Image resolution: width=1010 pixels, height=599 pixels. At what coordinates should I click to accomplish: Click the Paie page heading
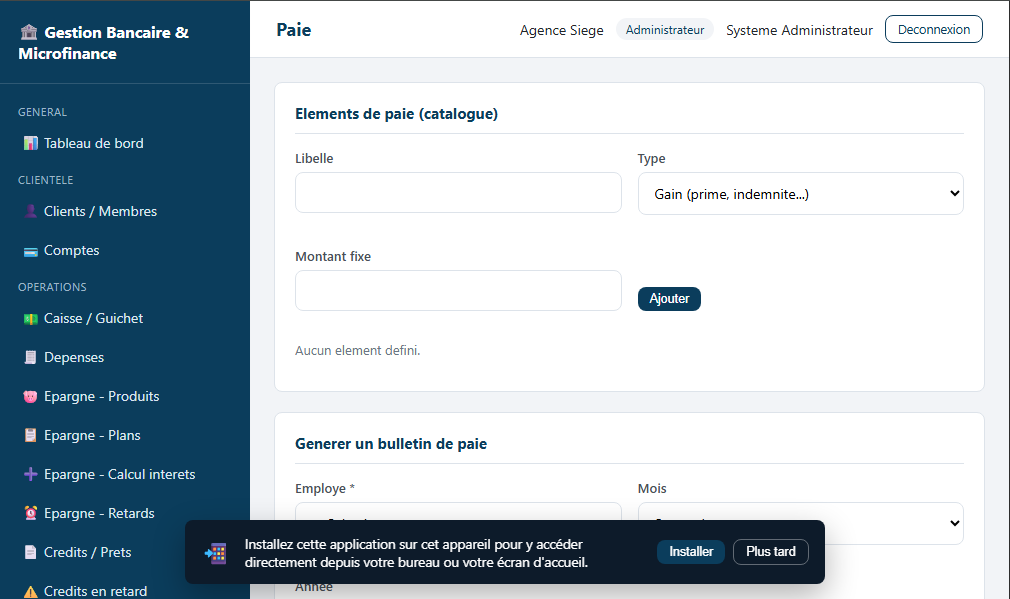coord(294,30)
